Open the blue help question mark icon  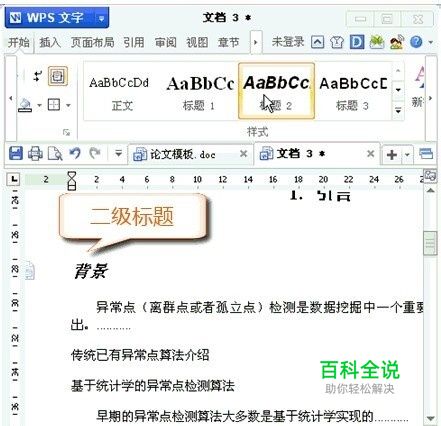(x=416, y=42)
